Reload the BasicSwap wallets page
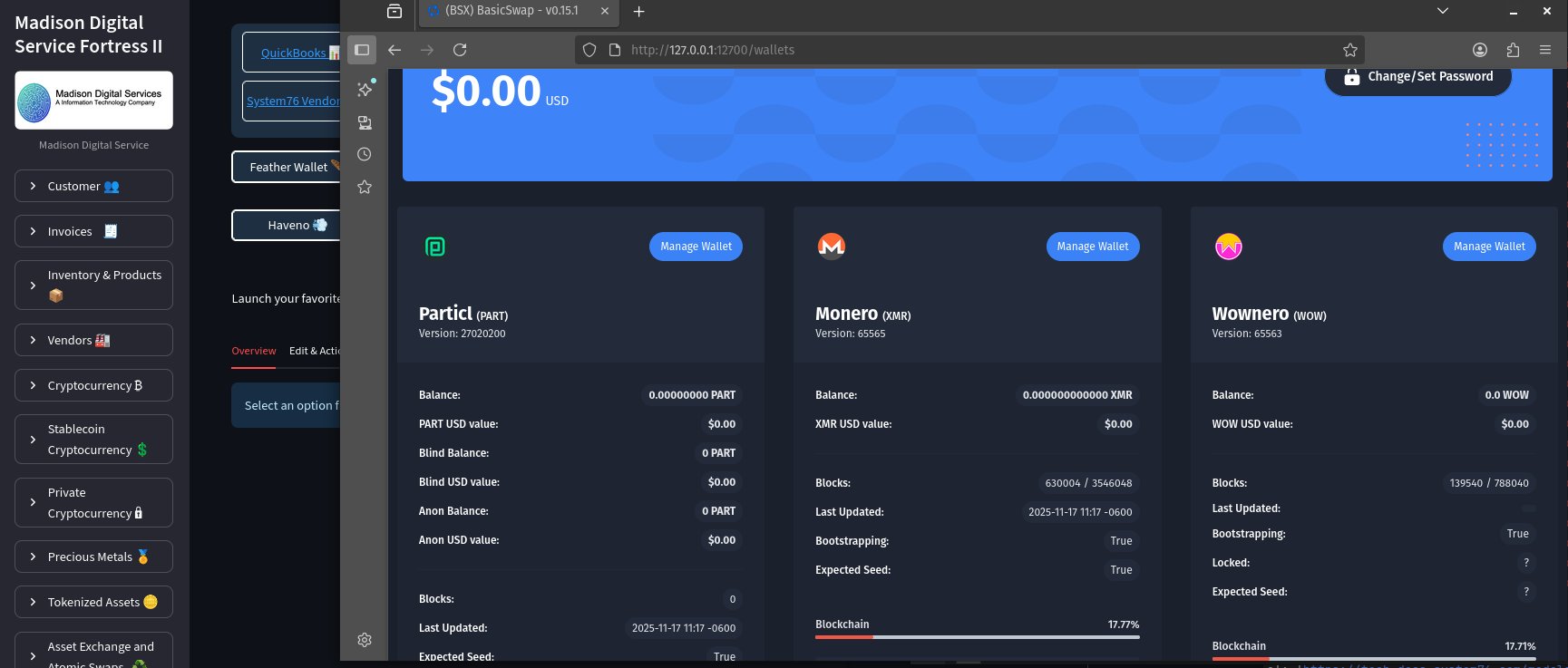 (x=460, y=50)
